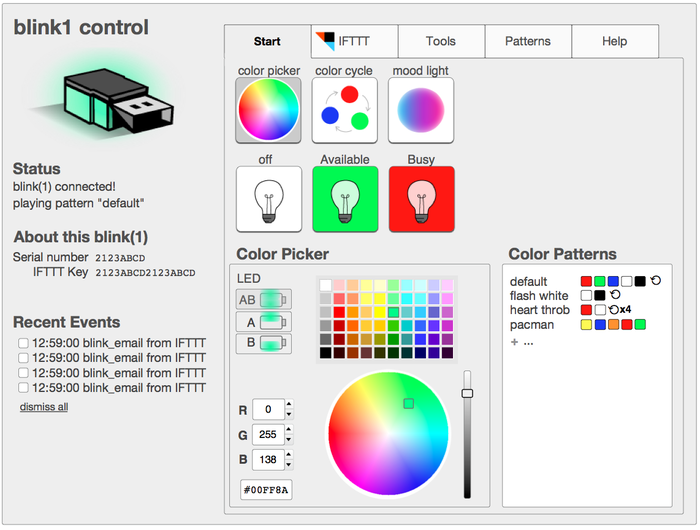
Task: Click the IFTTT logo in the tab
Action: 325,41
